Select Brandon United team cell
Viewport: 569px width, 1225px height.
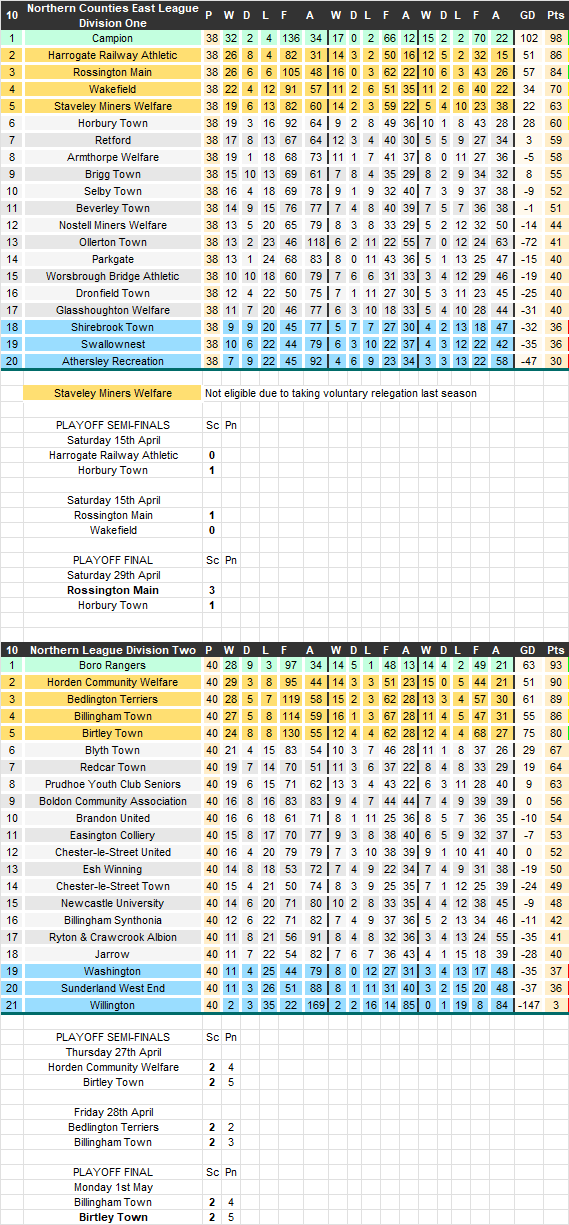pos(112,818)
